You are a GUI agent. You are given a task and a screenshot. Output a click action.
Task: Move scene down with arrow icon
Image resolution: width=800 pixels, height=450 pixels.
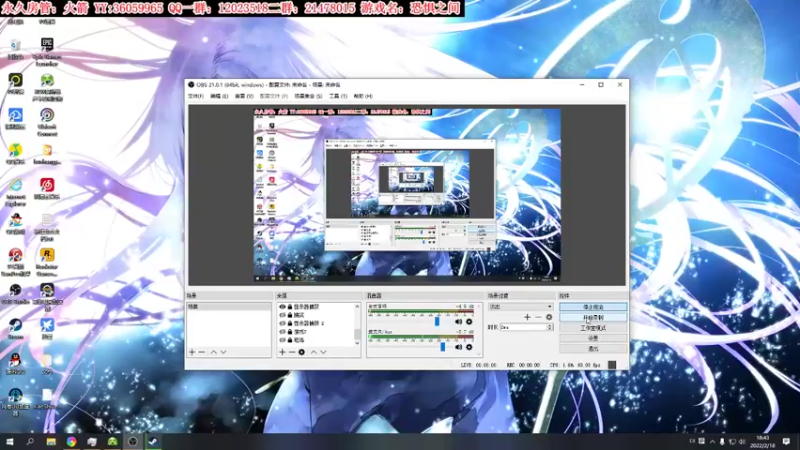pyautogui.click(x=223, y=352)
